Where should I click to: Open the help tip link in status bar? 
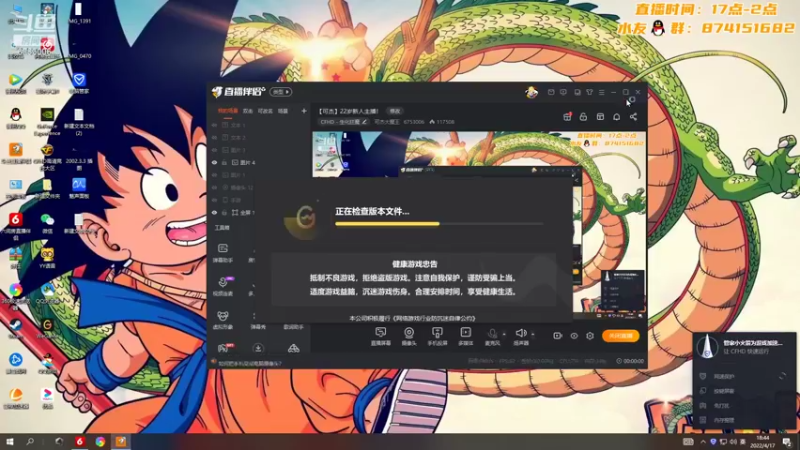250,363
